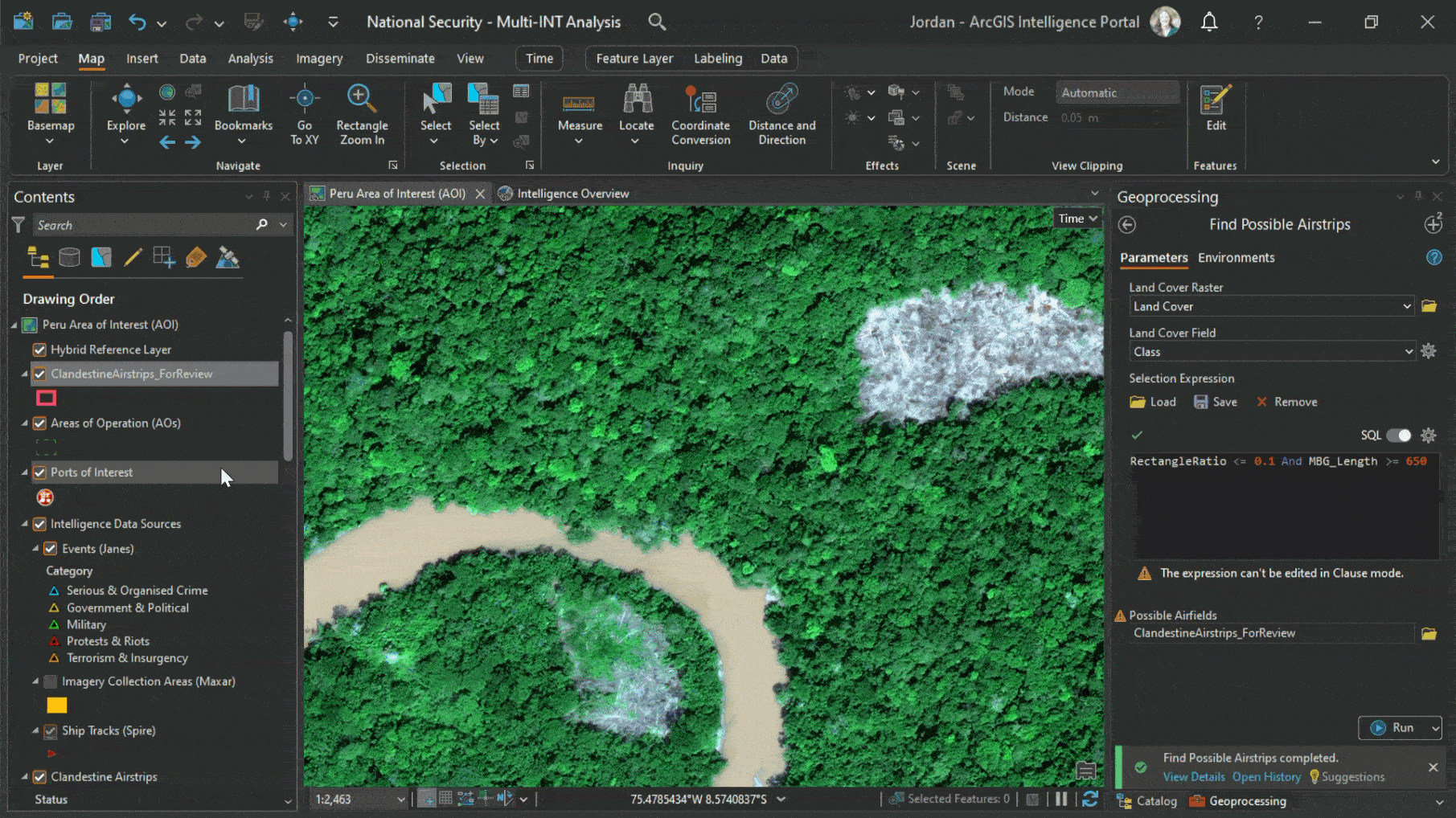Open the Measure tool
1456x818 pixels.
click(580, 114)
